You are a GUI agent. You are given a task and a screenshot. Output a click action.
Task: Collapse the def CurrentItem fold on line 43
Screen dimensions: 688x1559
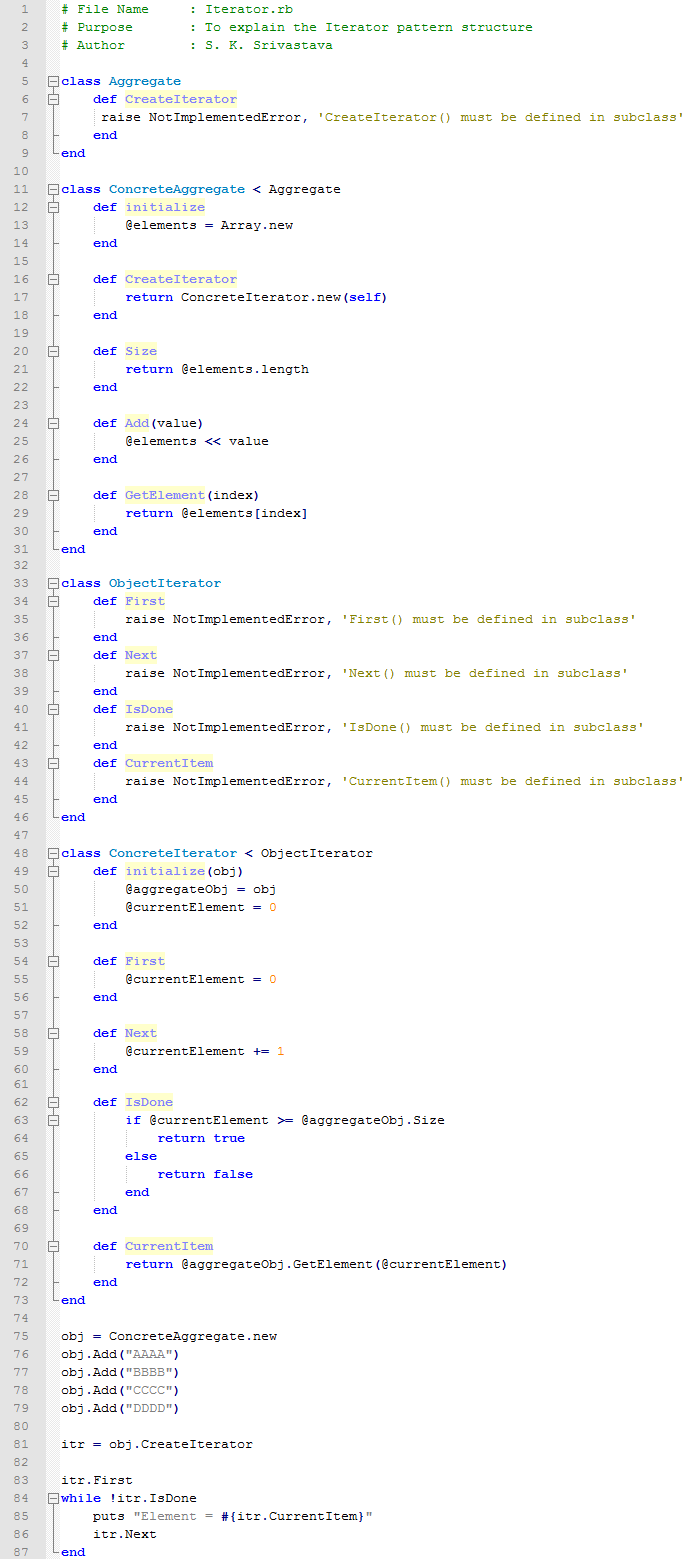click(52, 764)
